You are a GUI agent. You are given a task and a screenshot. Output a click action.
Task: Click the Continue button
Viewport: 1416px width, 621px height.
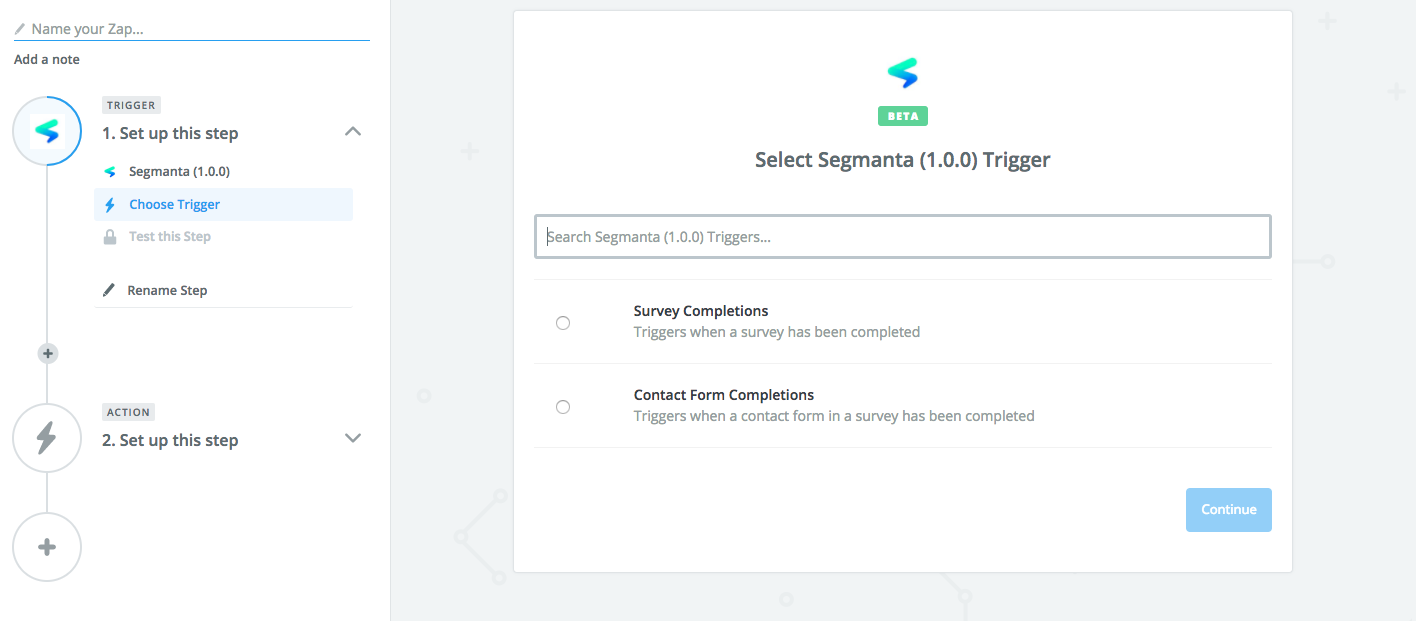click(1229, 510)
